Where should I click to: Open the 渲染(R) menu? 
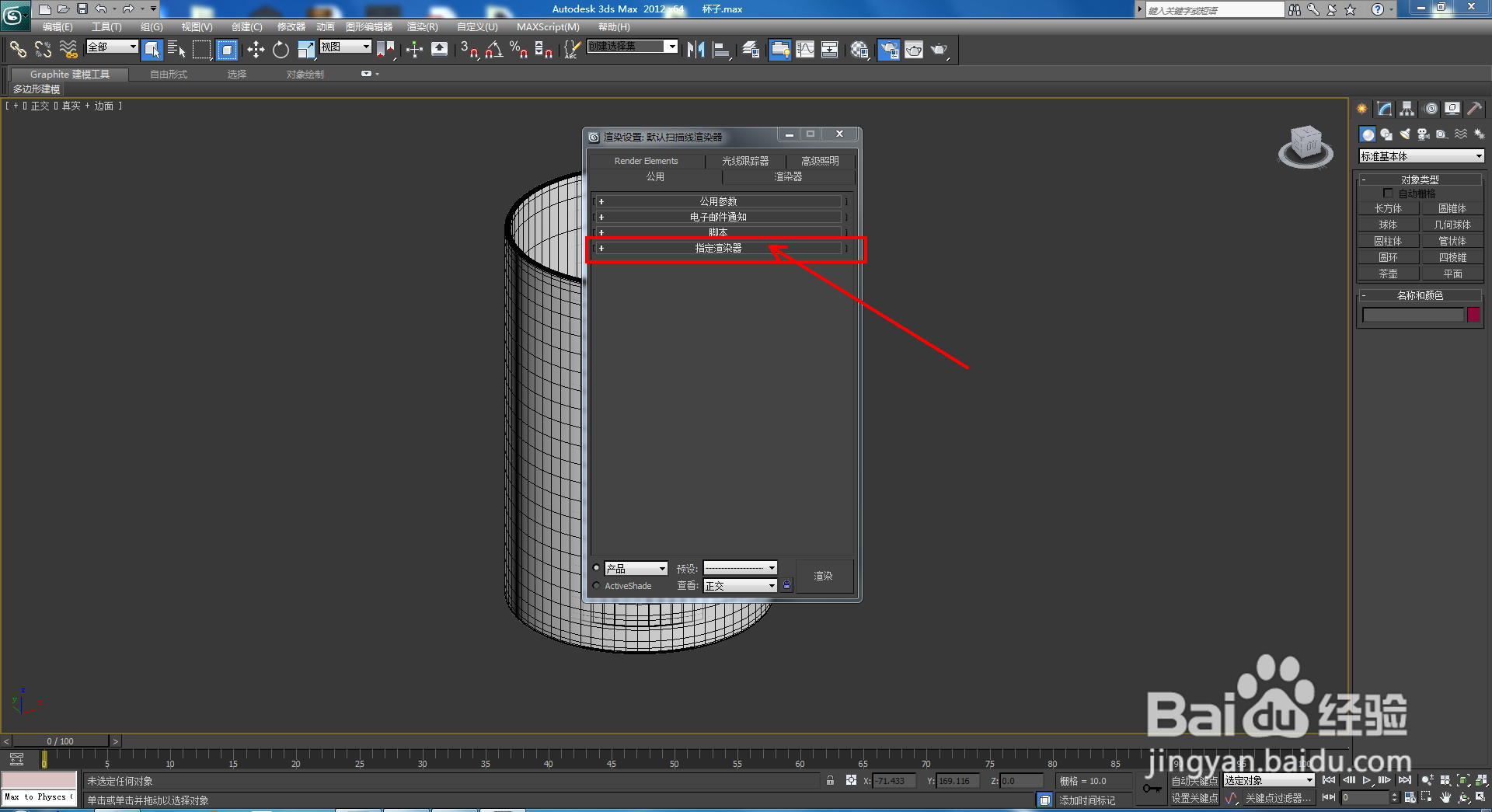point(421,26)
